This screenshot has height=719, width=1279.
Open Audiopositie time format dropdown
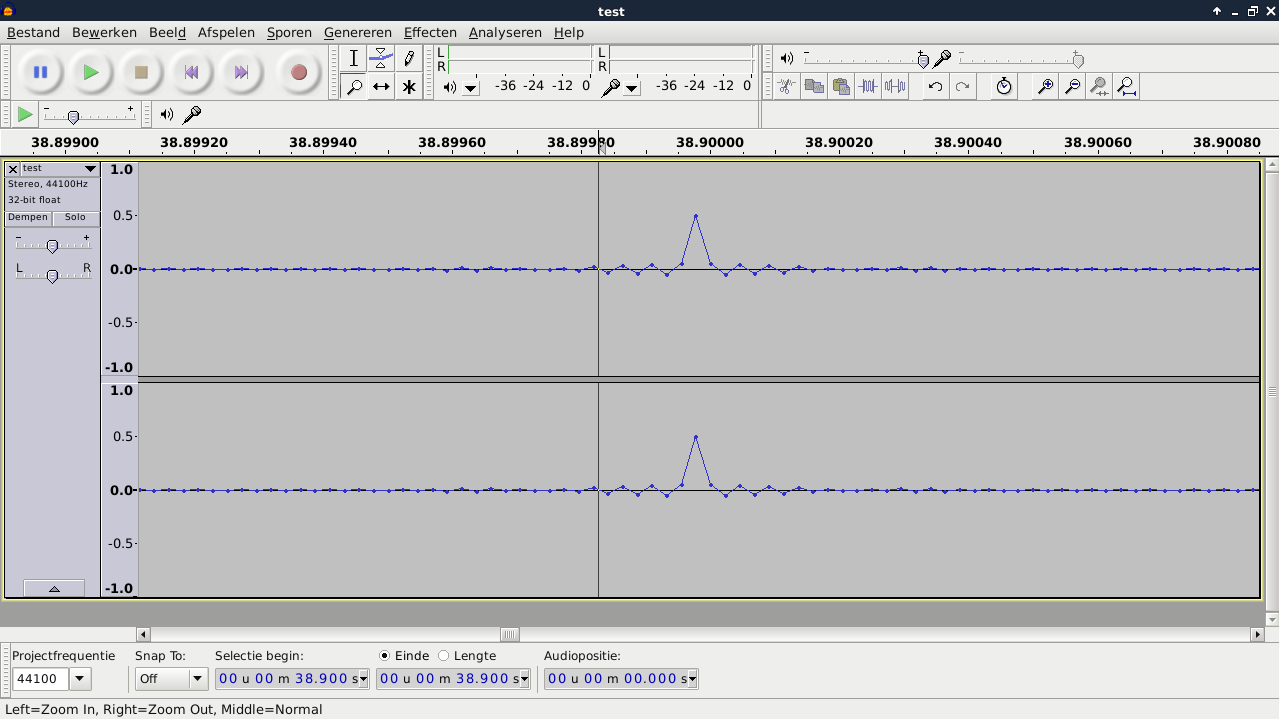point(691,679)
